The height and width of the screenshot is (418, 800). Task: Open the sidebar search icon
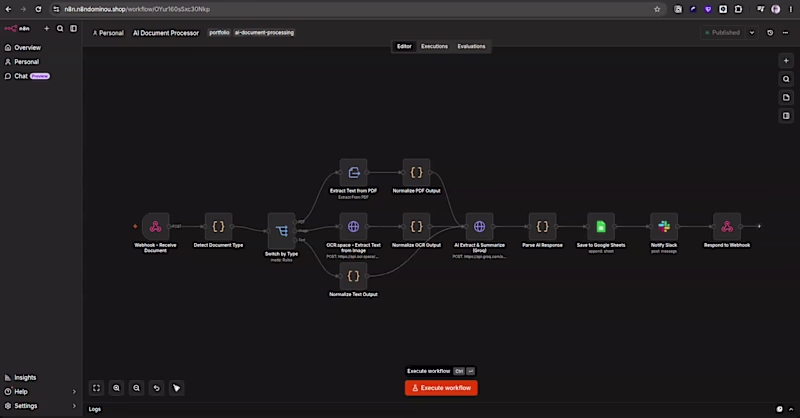pyautogui.click(x=60, y=29)
